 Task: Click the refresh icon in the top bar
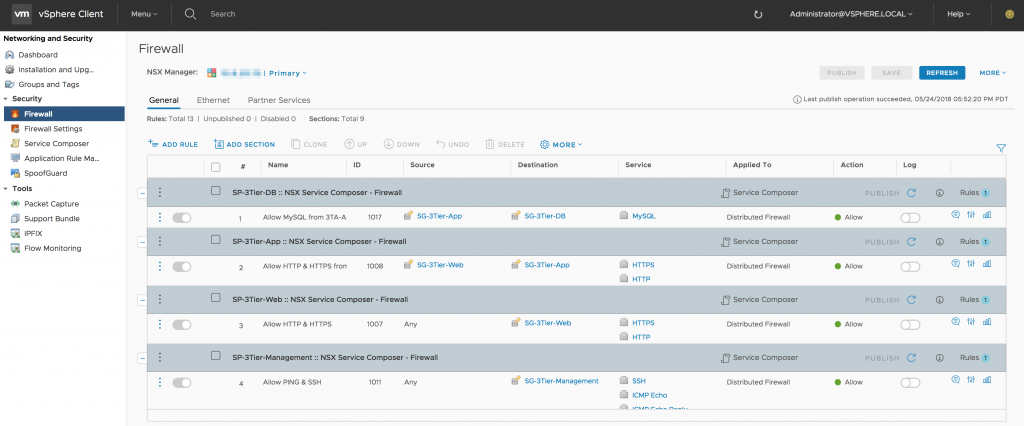tap(758, 14)
